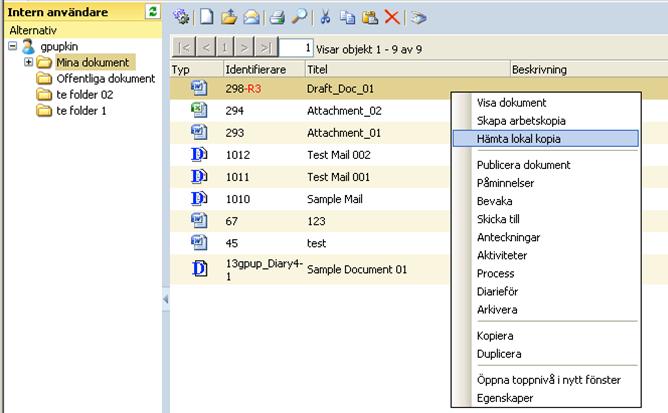Click the copy toolbar icon
This screenshot has width=668, height=413.
click(x=348, y=17)
